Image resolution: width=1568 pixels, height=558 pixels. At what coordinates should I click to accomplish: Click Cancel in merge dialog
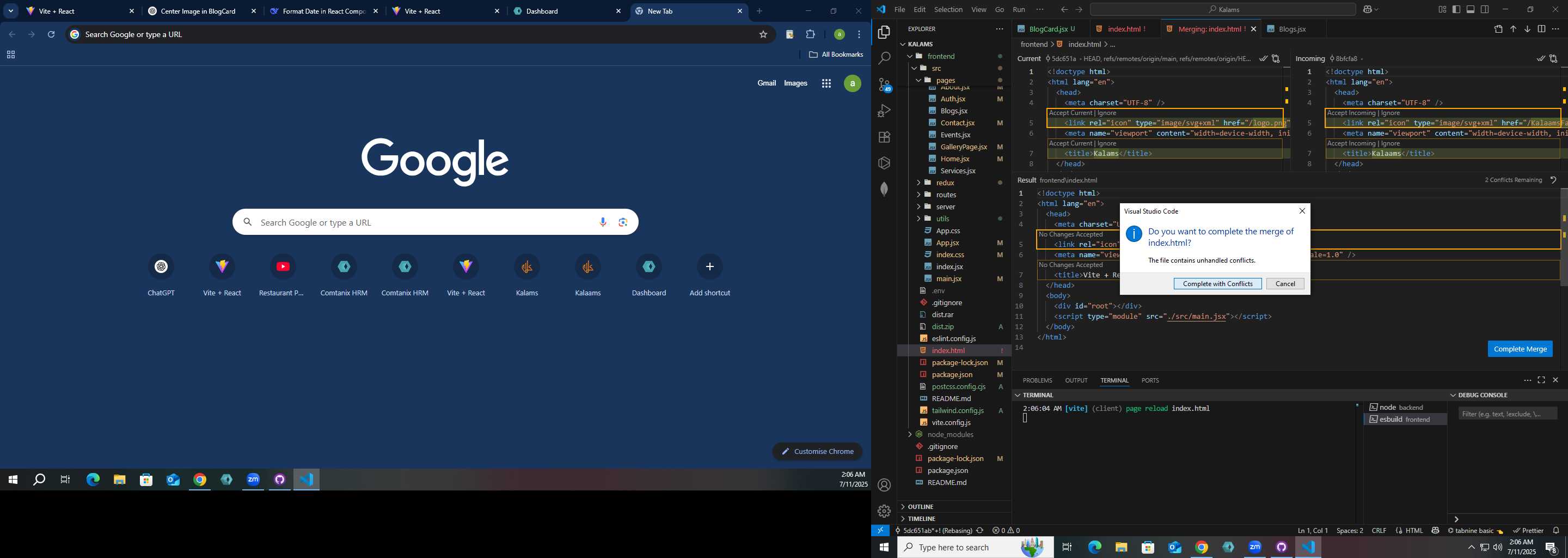[x=1285, y=284]
